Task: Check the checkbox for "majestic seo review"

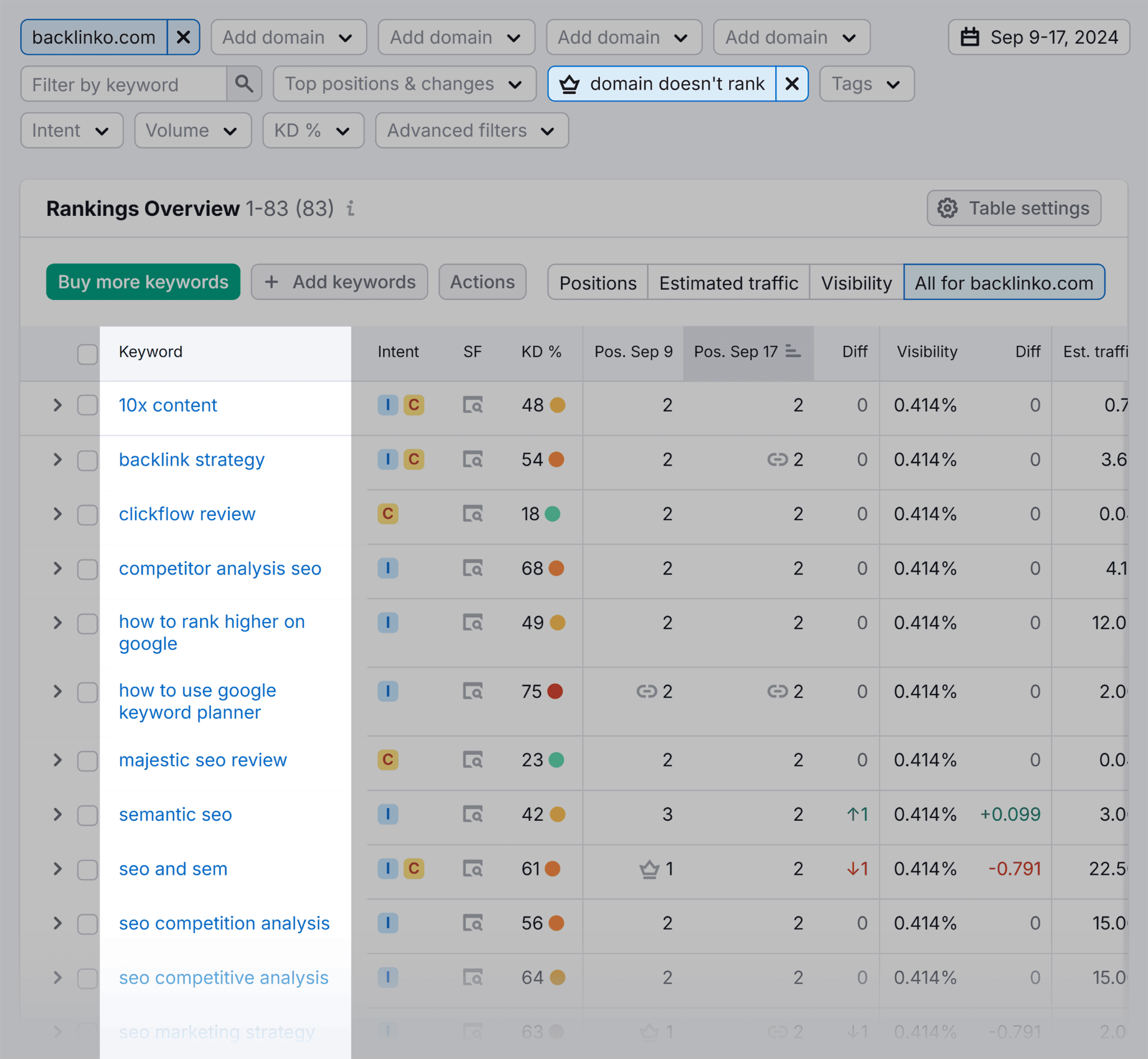Action: [87, 761]
